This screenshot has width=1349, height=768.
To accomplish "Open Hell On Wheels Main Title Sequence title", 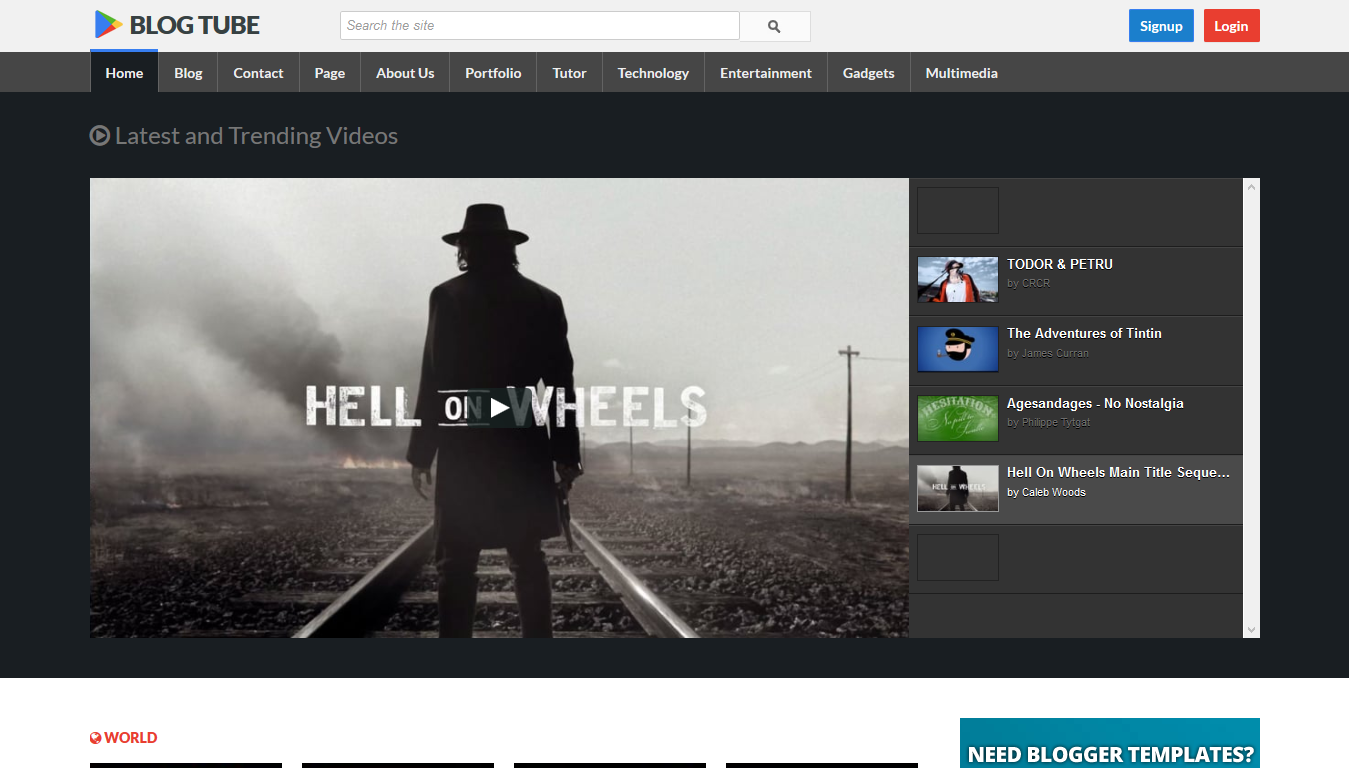I will [x=1119, y=472].
